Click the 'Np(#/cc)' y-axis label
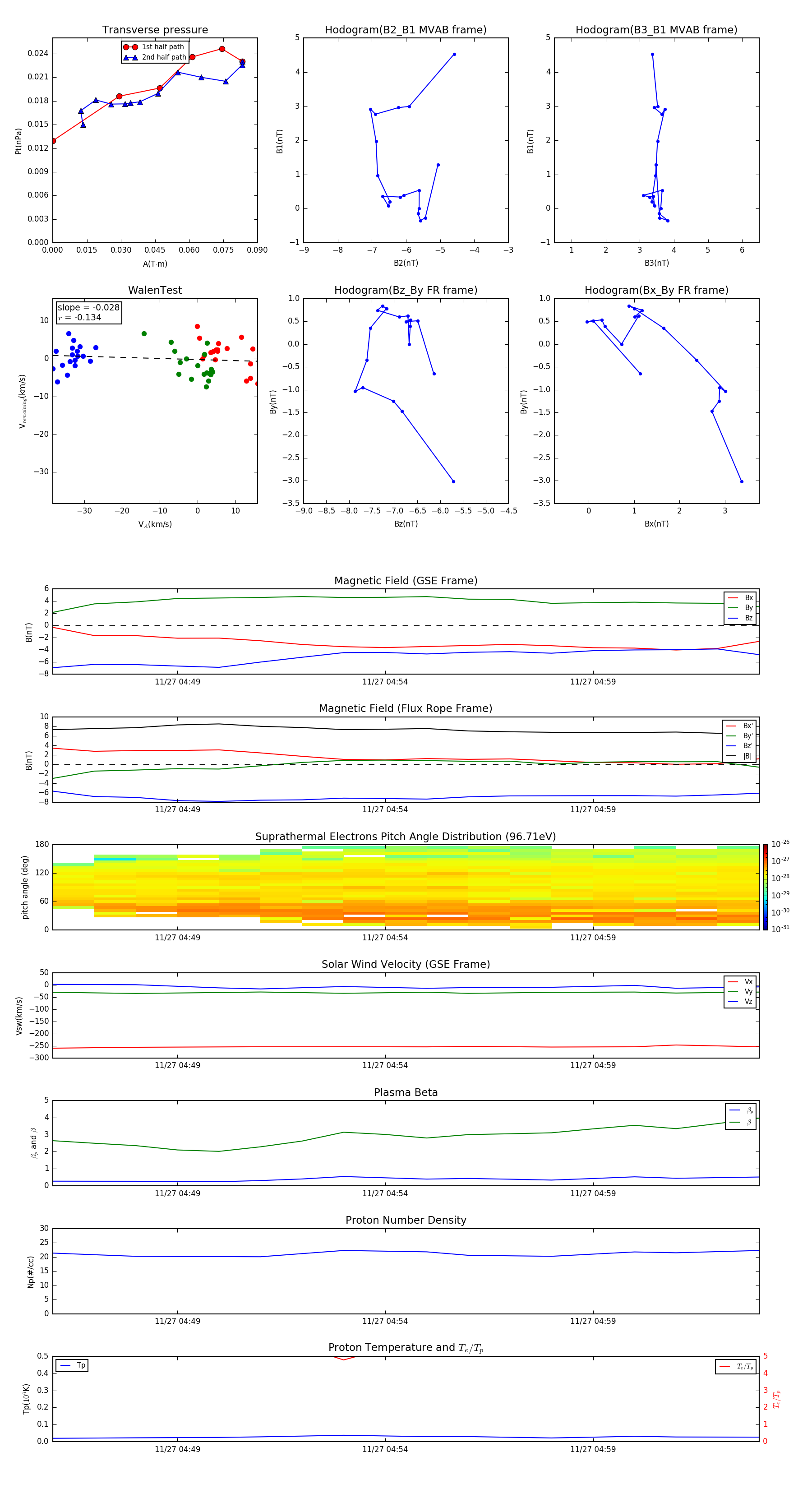The image size is (812, 1489). click(x=31, y=1272)
